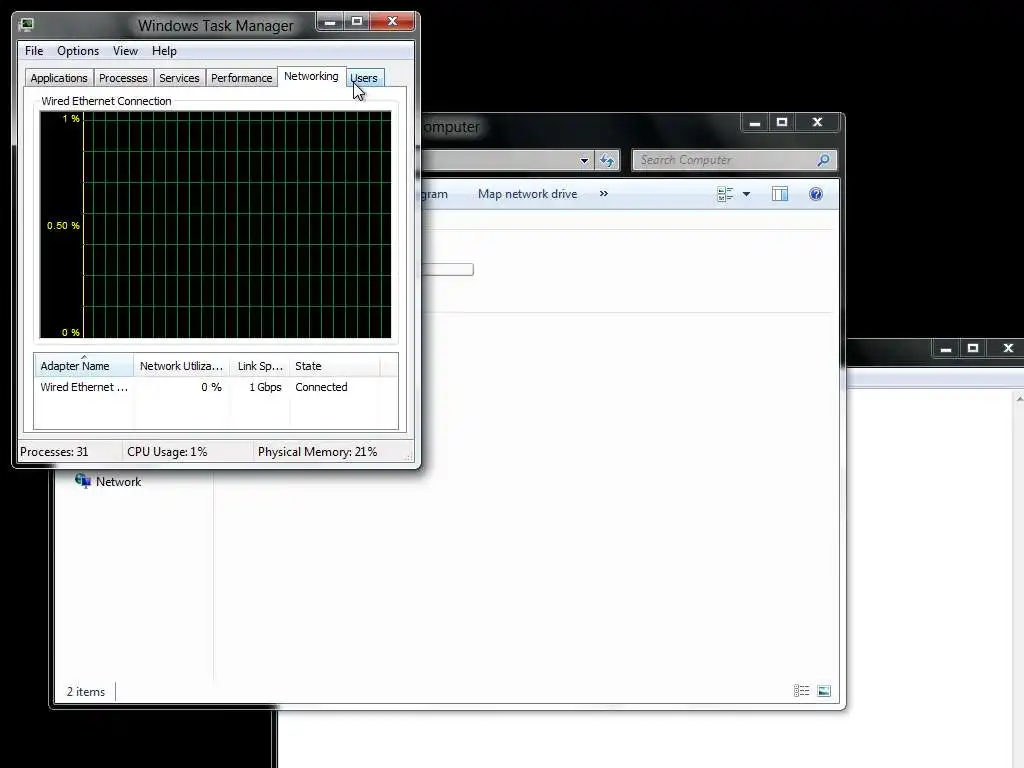The image size is (1024, 768).
Task: Sort by Adapter Name column header
Action: [84, 366]
